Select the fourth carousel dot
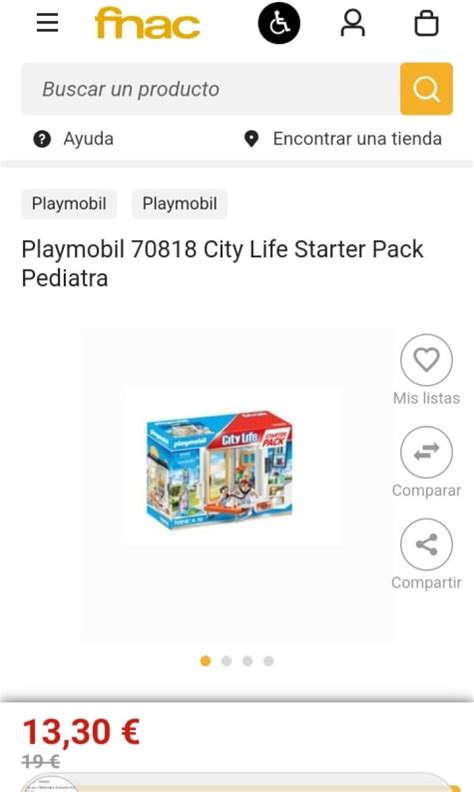Screen dimensions: 474x792 click(x=268, y=661)
